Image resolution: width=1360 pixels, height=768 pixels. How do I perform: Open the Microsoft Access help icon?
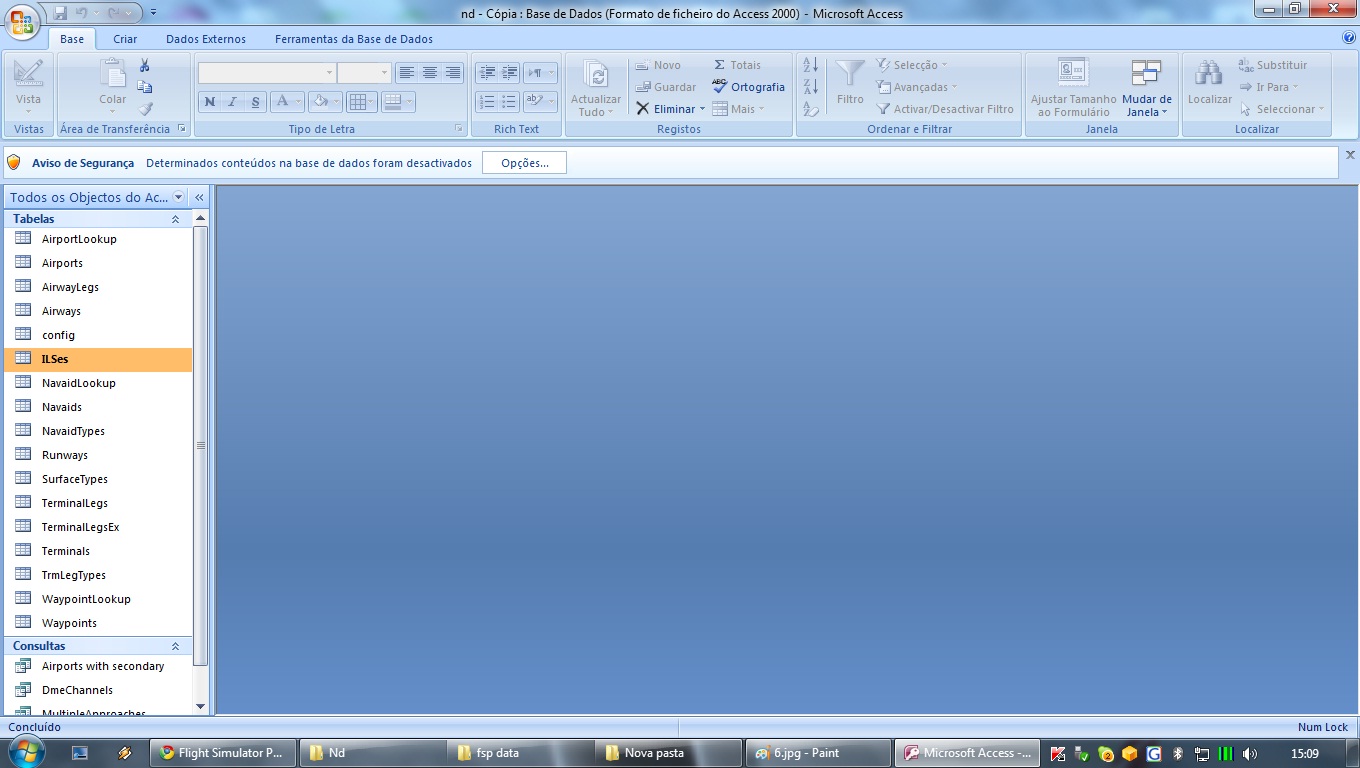click(x=1349, y=38)
